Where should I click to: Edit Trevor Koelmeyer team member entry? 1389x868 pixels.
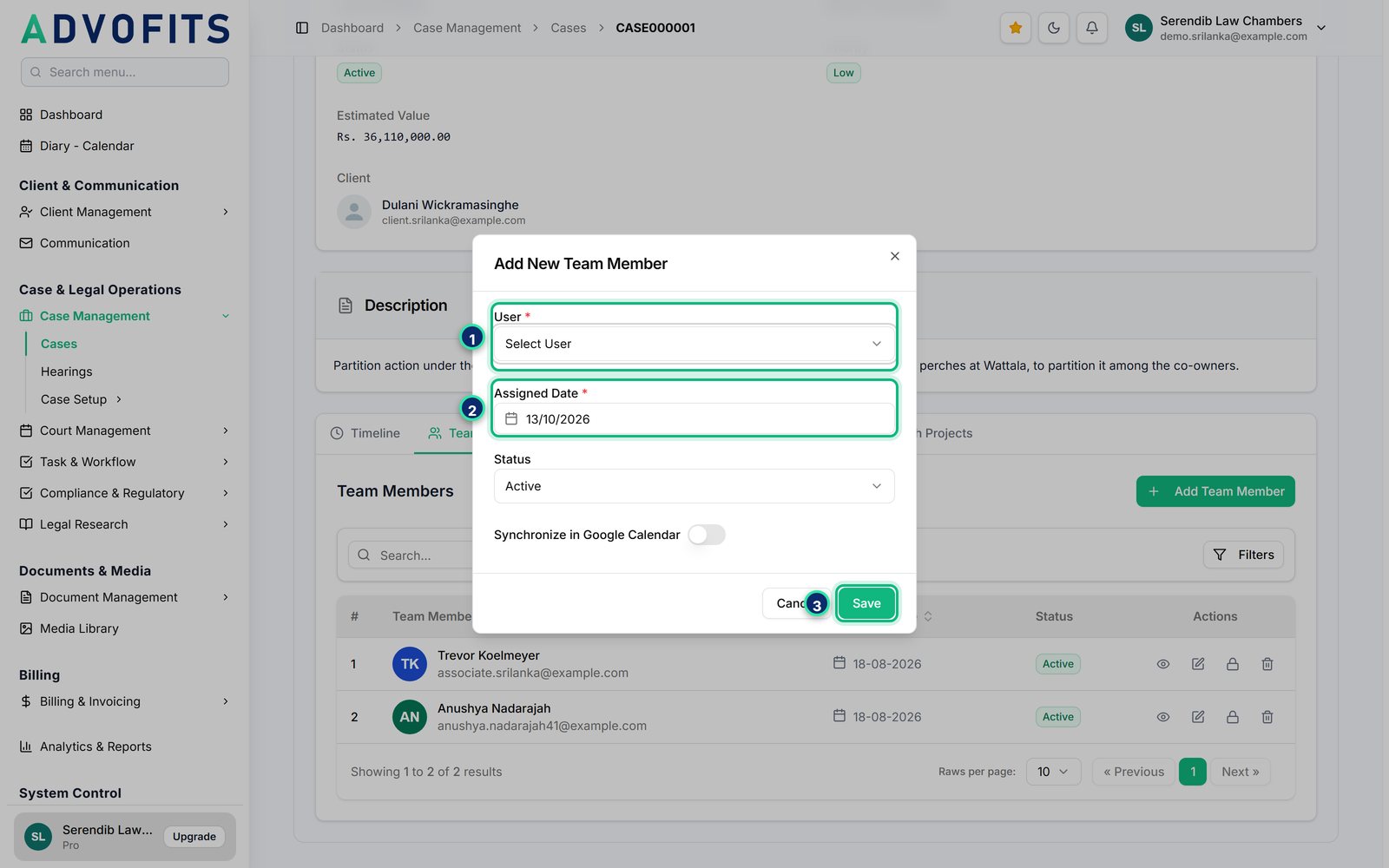coord(1198,664)
